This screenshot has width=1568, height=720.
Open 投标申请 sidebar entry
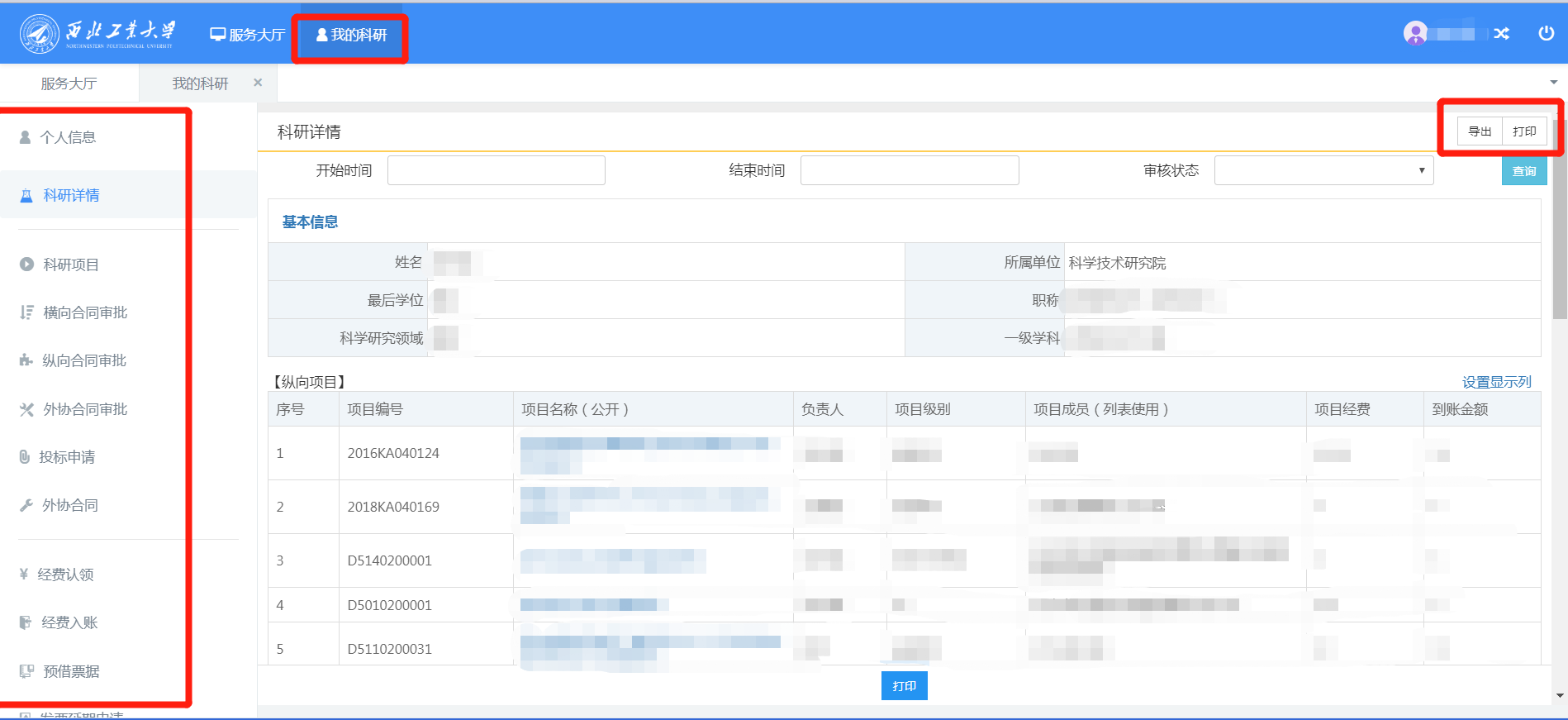(67, 457)
